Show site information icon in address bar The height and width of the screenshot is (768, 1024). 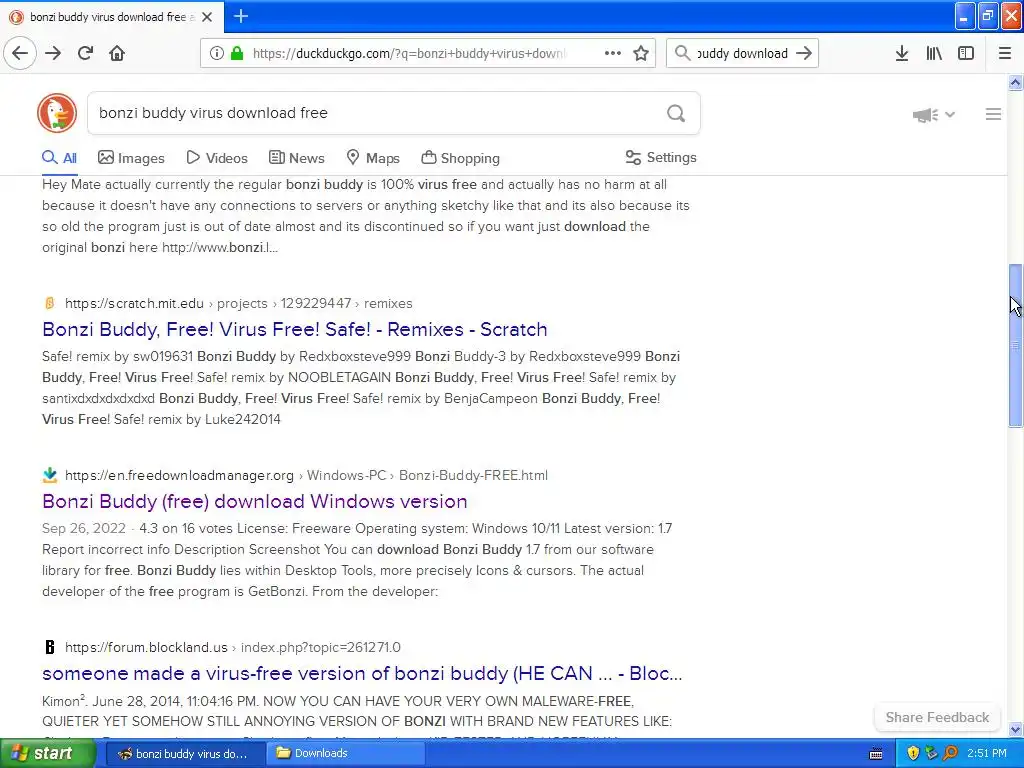tap(216, 53)
